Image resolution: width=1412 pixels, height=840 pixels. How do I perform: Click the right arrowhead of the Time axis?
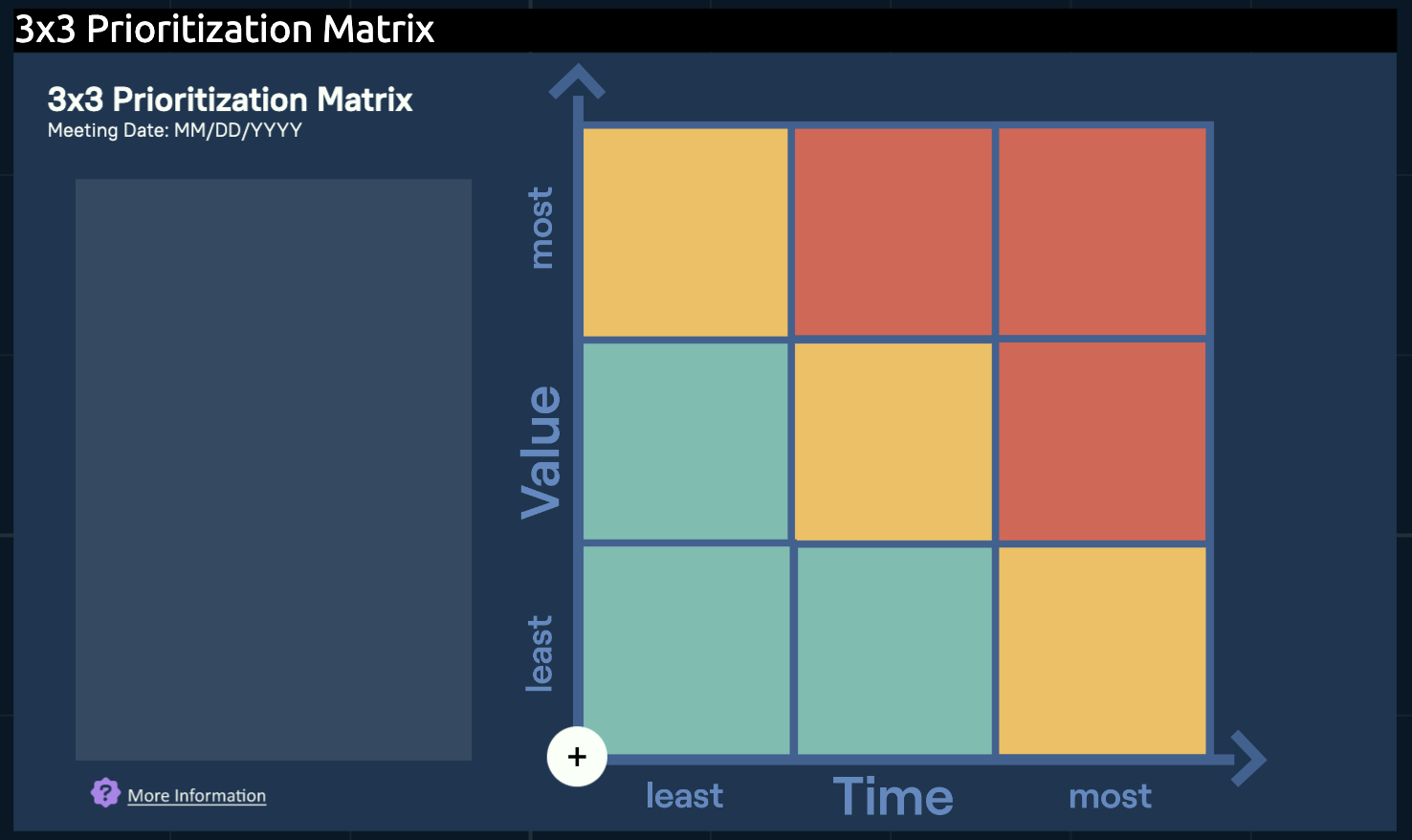pyautogui.click(x=1248, y=759)
